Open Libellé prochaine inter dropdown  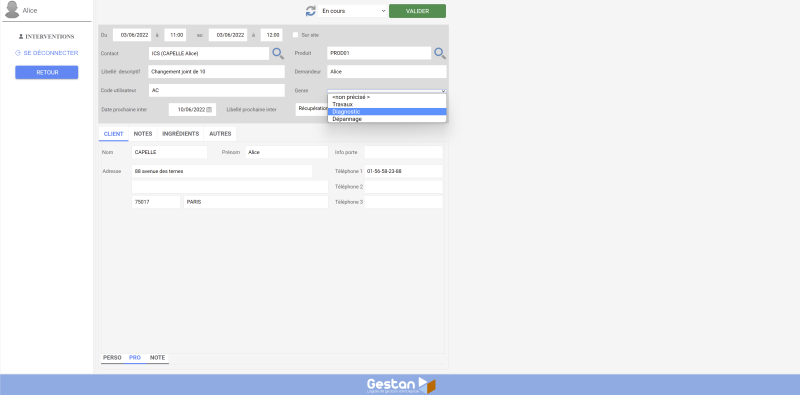[312, 109]
